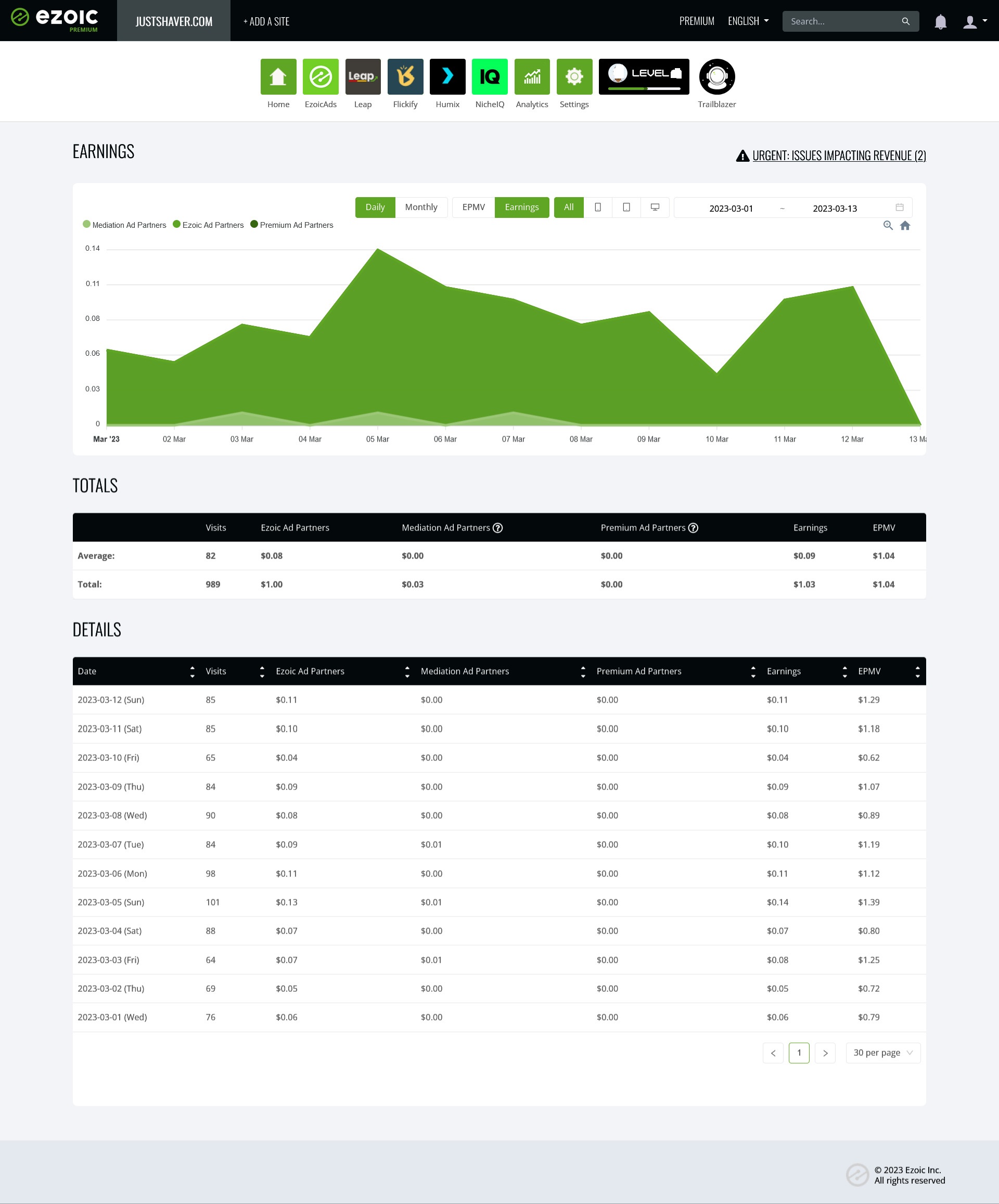Click the urgent warning triangle icon
Image resolution: width=999 pixels, height=1204 pixels.
[742, 156]
